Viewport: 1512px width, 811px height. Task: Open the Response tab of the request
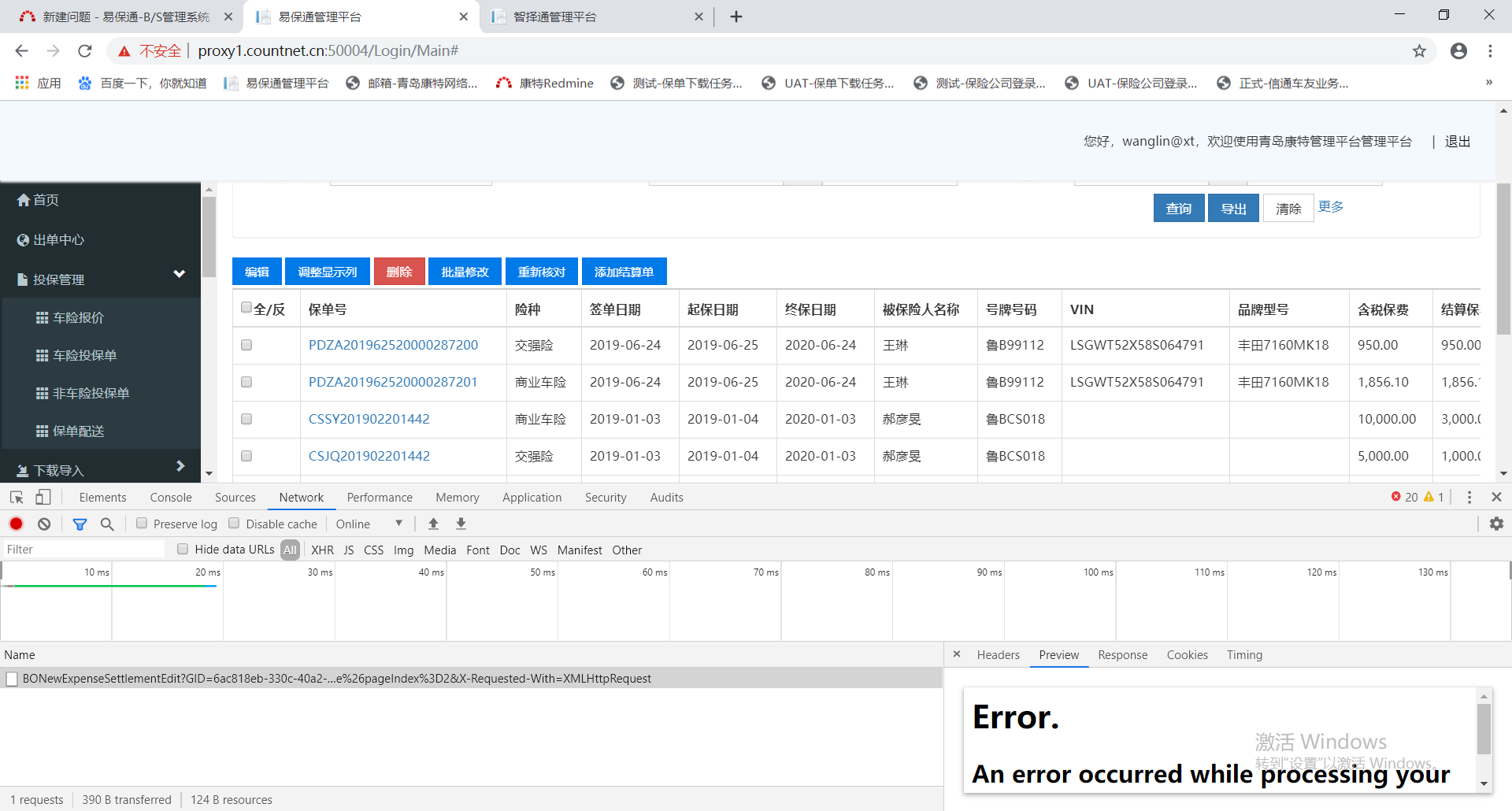1122,655
